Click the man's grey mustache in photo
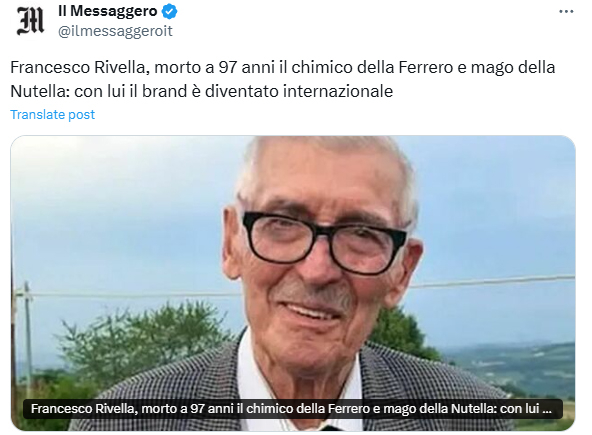592x435 pixels. click(x=315, y=292)
